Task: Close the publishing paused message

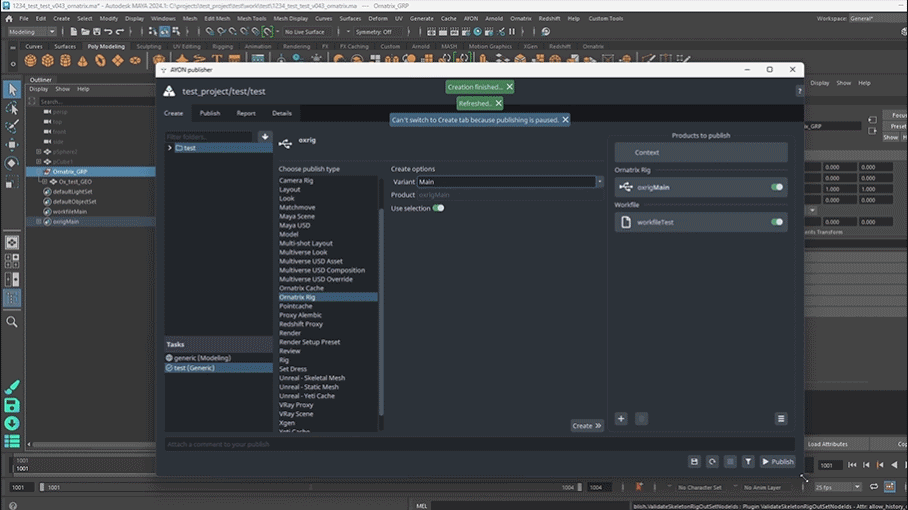Action: (565, 120)
